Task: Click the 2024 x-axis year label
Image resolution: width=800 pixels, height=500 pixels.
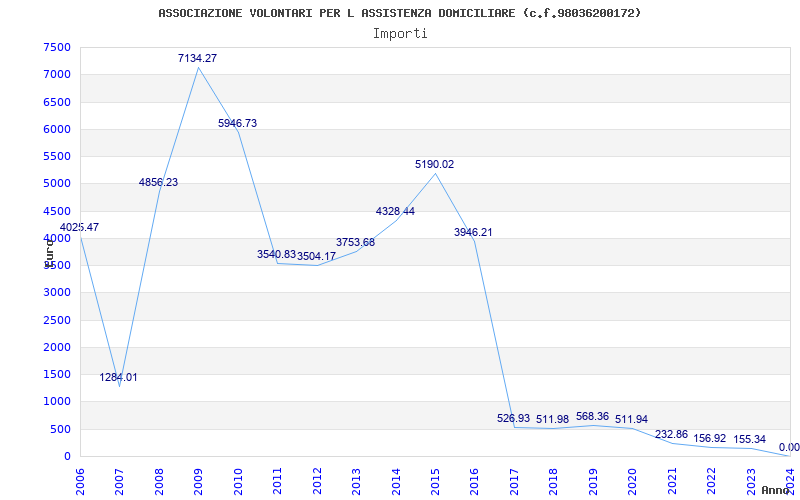Action: (790, 482)
